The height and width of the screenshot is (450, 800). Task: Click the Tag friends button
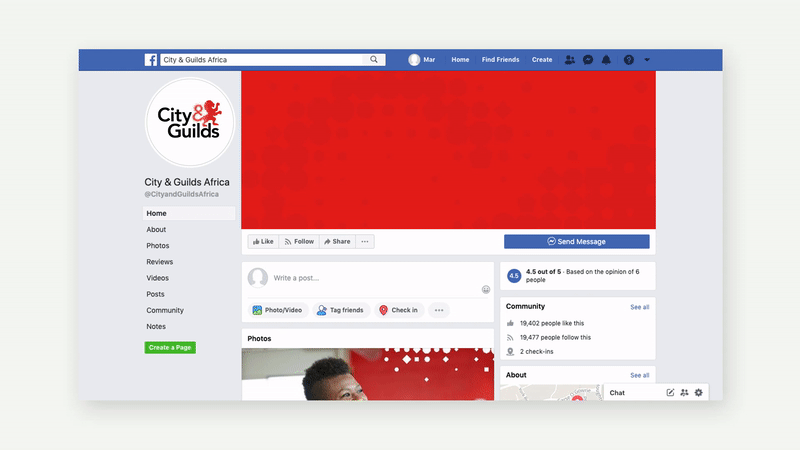point(340,310)
